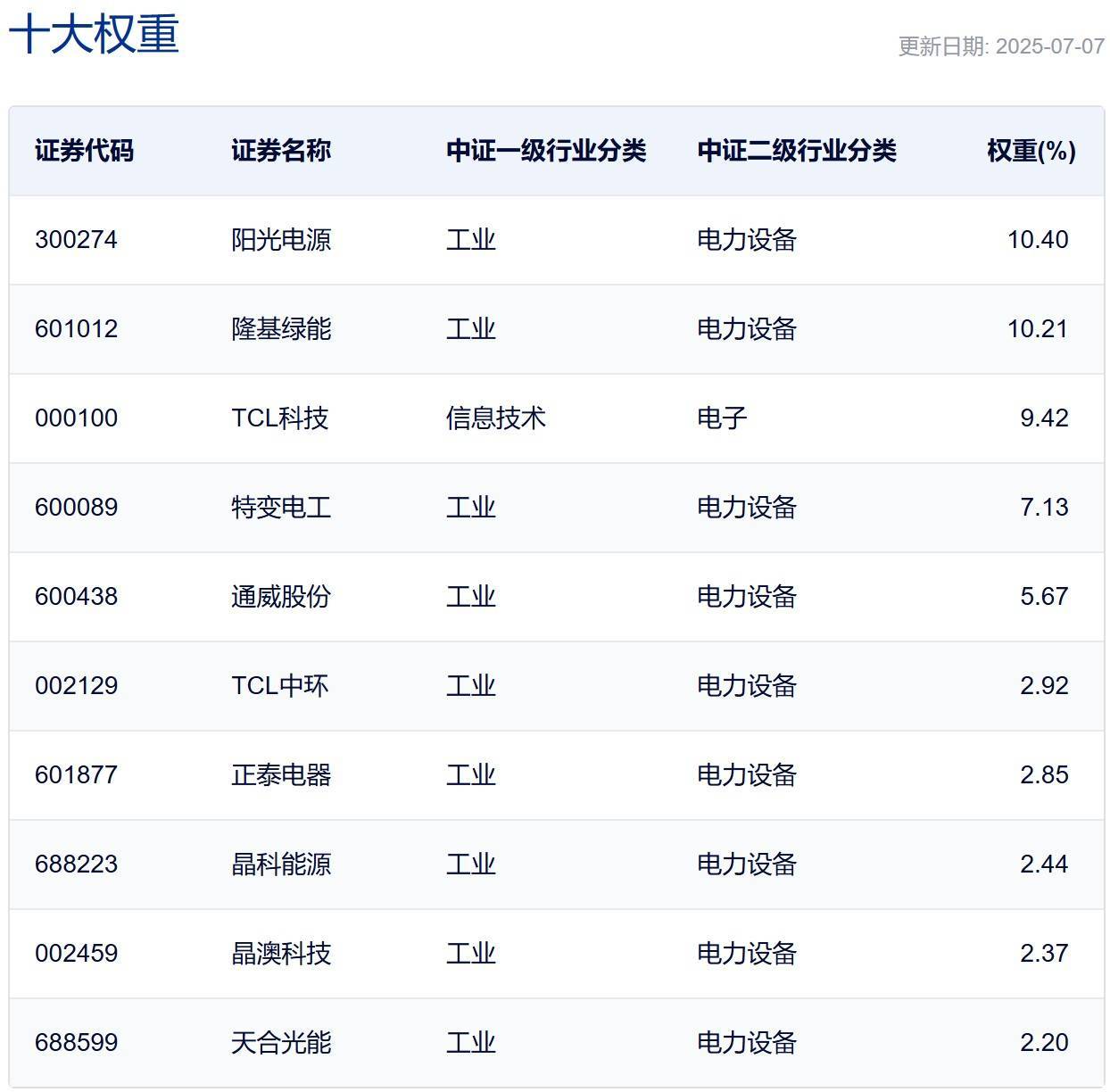Click the 正泰电器 stock name
The width and height of the screenshot is (1110, 1092).
click(281, 775)
